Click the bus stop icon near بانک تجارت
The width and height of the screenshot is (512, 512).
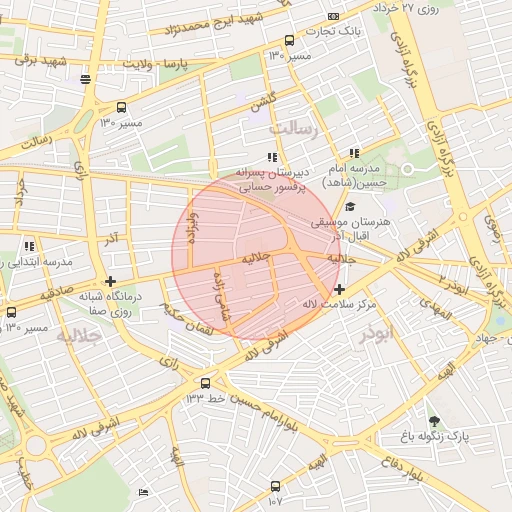pos(289,41)
